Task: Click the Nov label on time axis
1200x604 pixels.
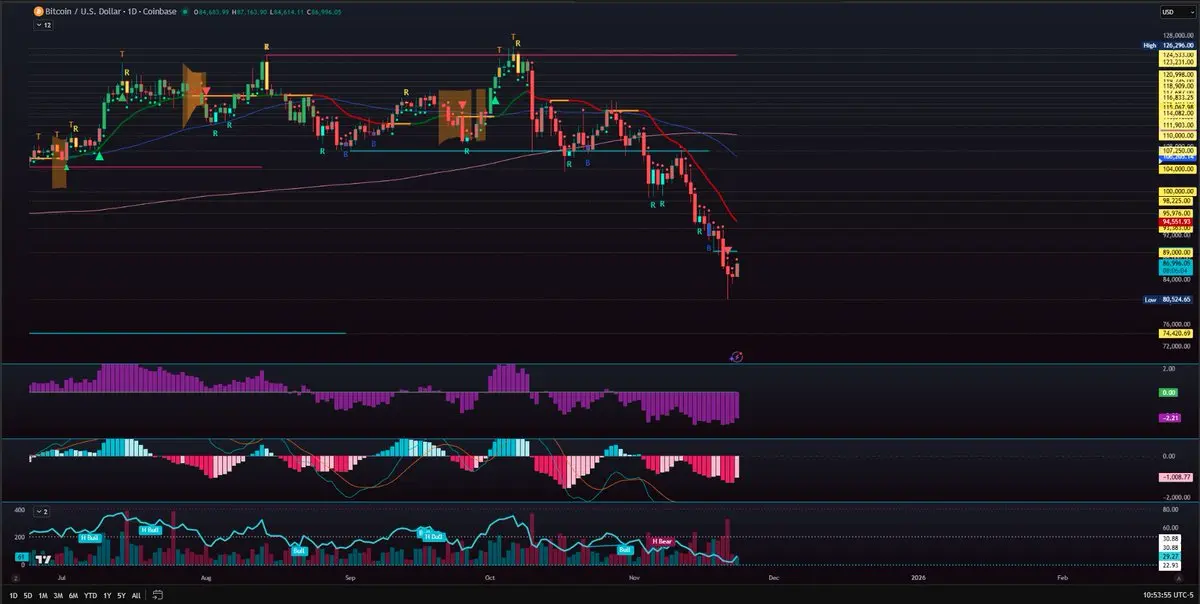Action: (634, 578)
